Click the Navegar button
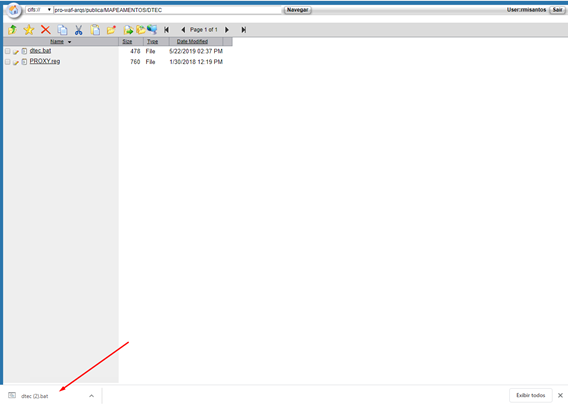The image size is (568, 406). pyautogui.click(x=297, y=10)
